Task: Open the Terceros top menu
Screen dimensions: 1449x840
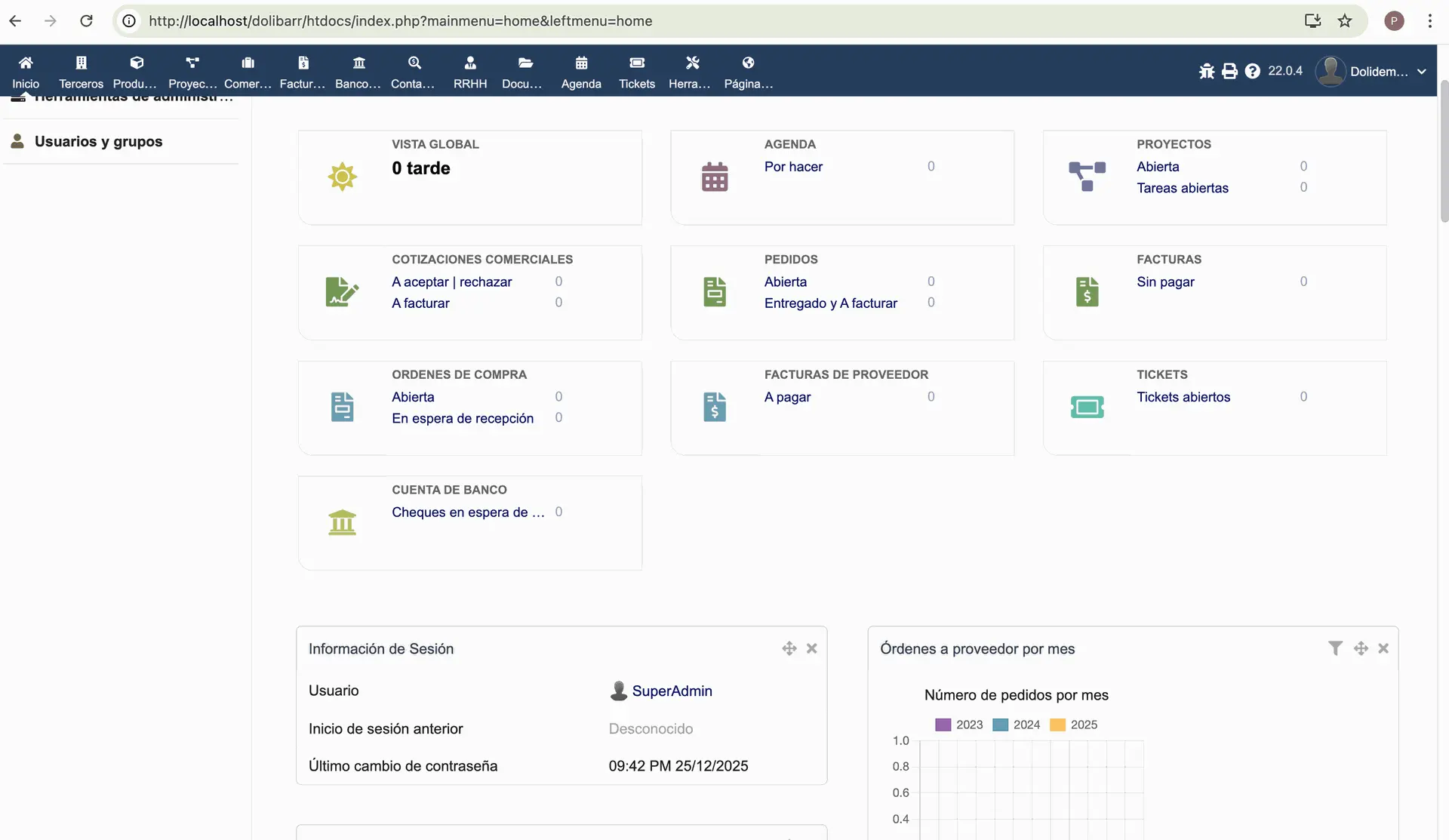Action: 81,71
